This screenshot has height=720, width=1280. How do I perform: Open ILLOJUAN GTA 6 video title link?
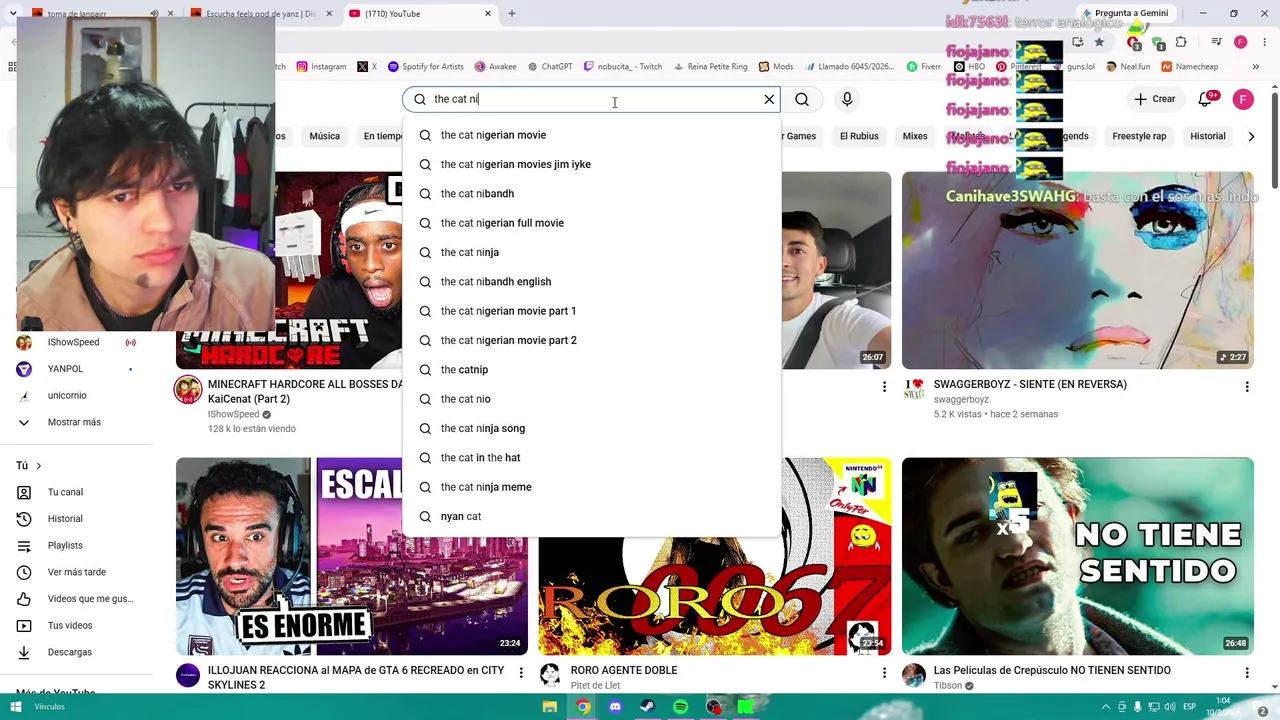pos(356,677)
